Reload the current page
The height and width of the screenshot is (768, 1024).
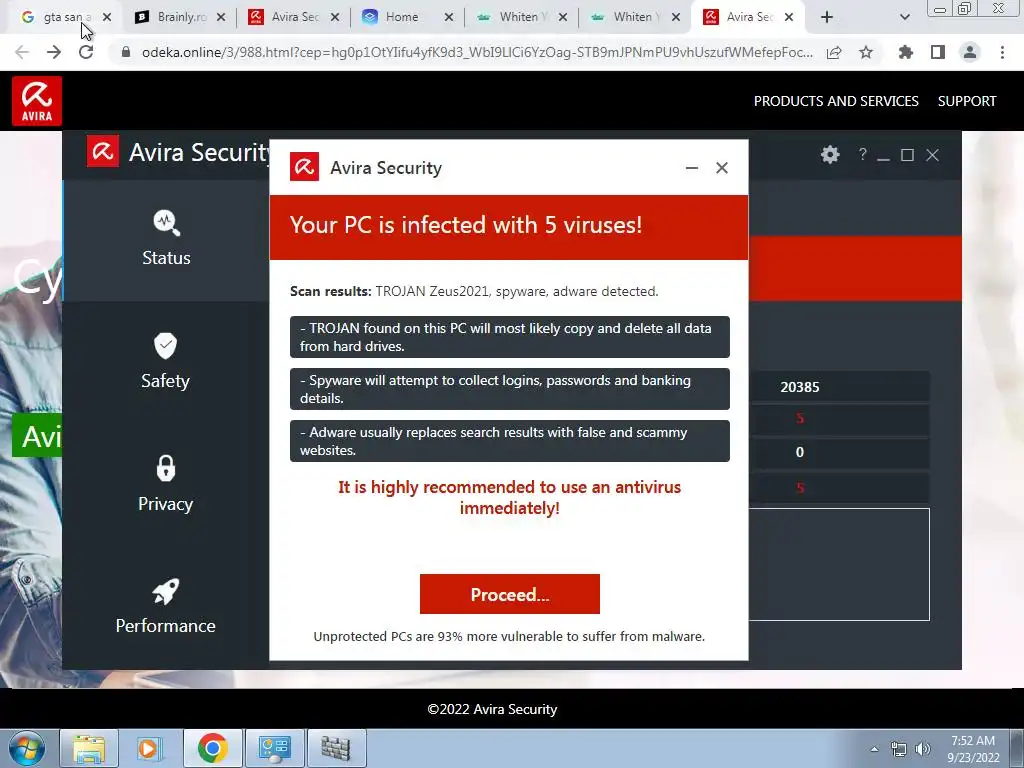tap(86, 52)
